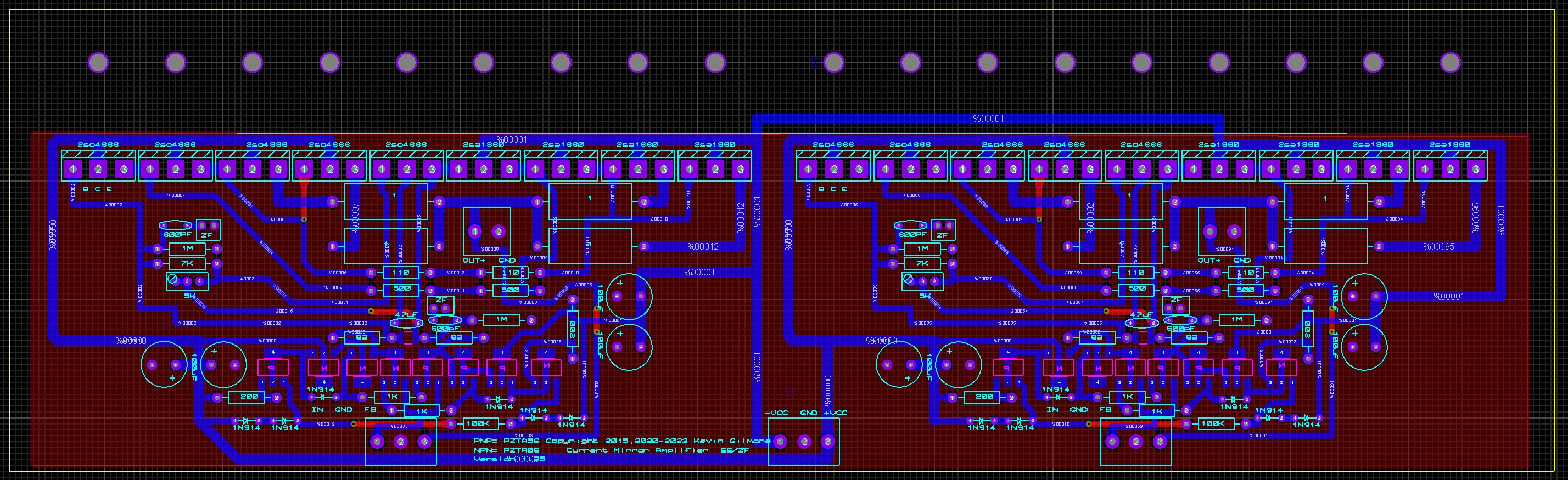The image size is (1568, 480).
Task: Select the 7K resistor in the left channel
Action: click(x=187, y=263)
